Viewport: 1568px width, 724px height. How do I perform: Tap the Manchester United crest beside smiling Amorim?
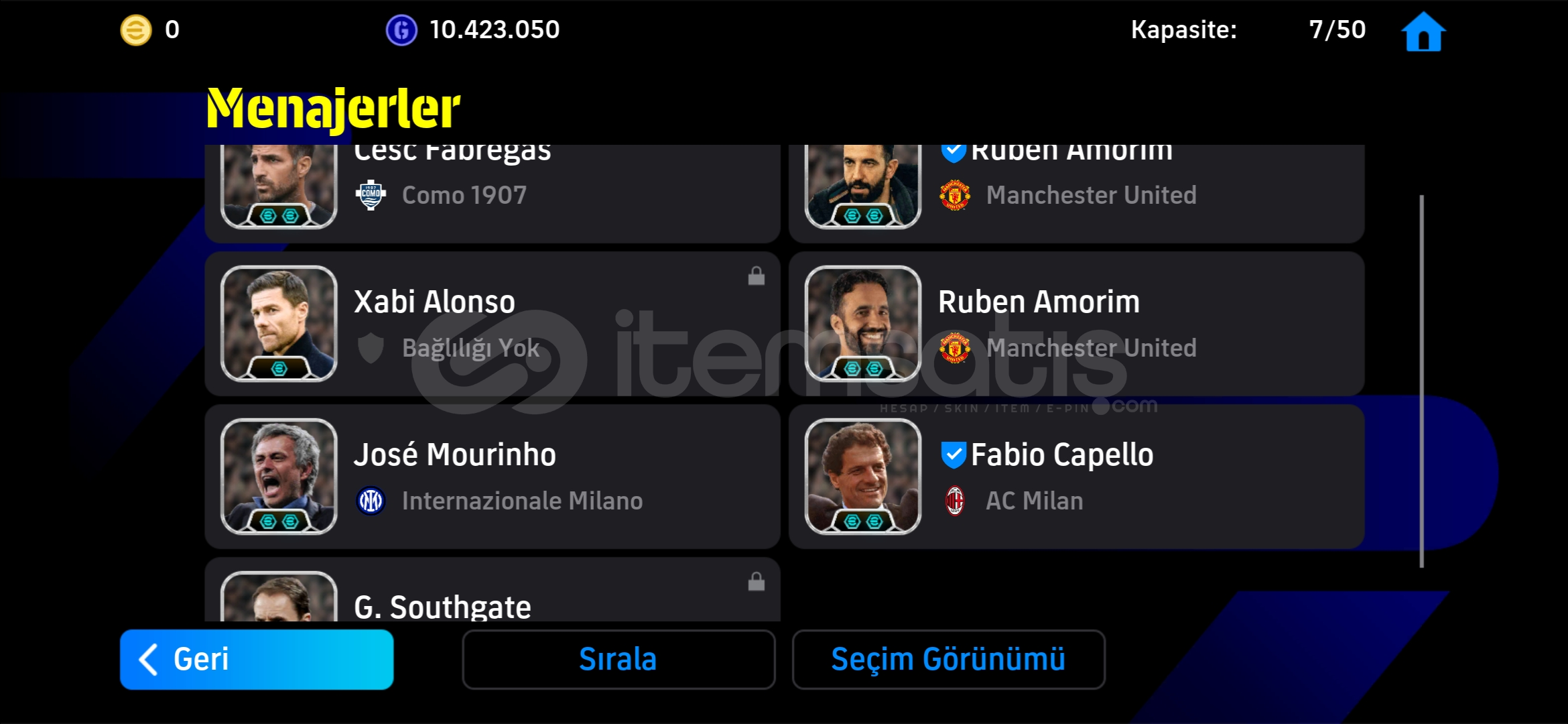coord(955,348)
